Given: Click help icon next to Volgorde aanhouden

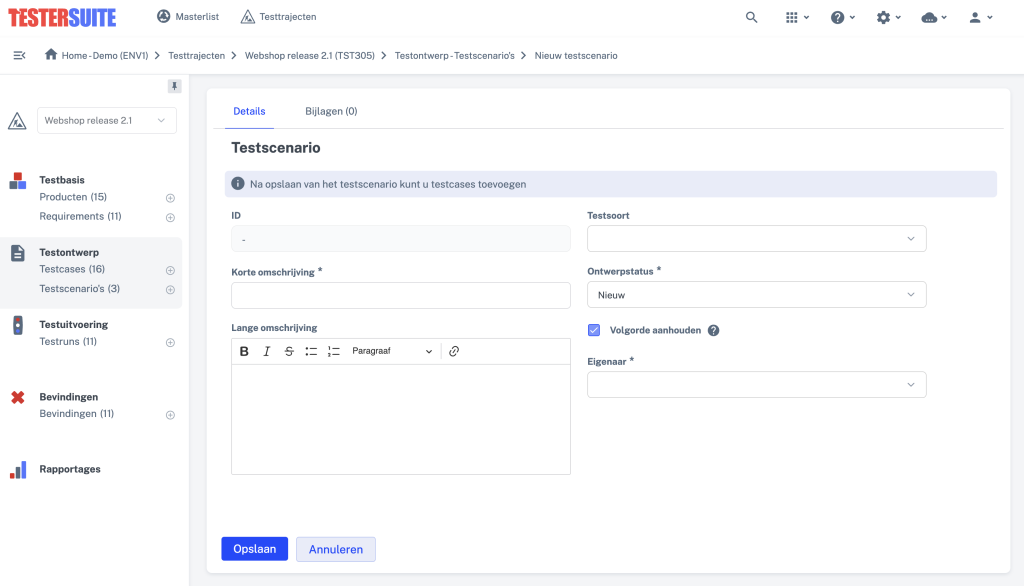Looking at the screenshot, I should click(714, 330).
